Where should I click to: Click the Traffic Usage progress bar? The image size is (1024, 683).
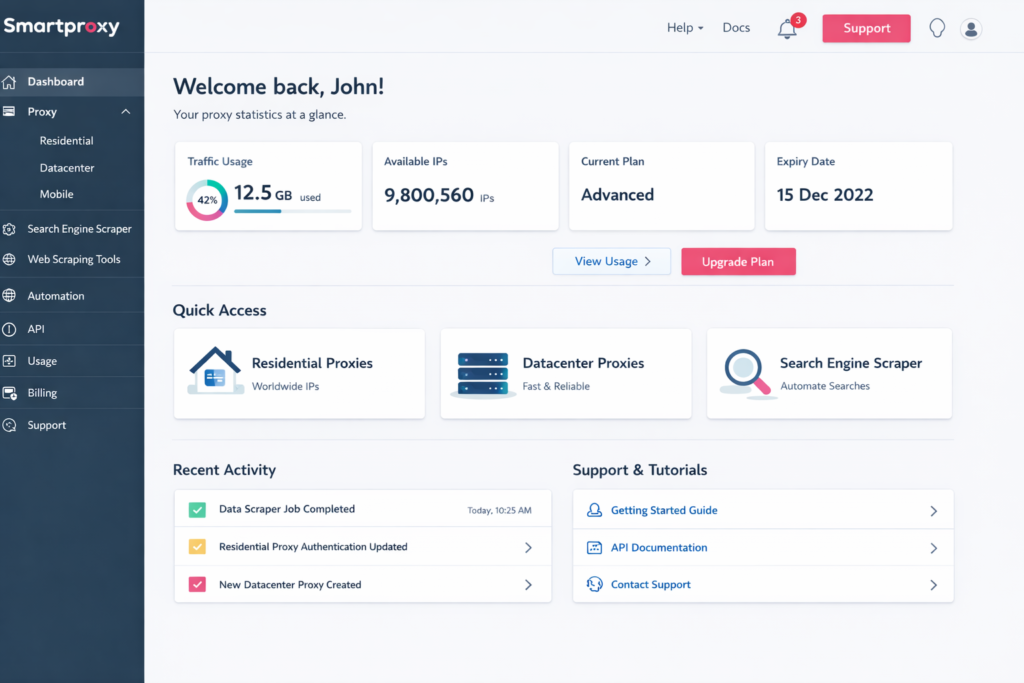click(x=292, y=211)
